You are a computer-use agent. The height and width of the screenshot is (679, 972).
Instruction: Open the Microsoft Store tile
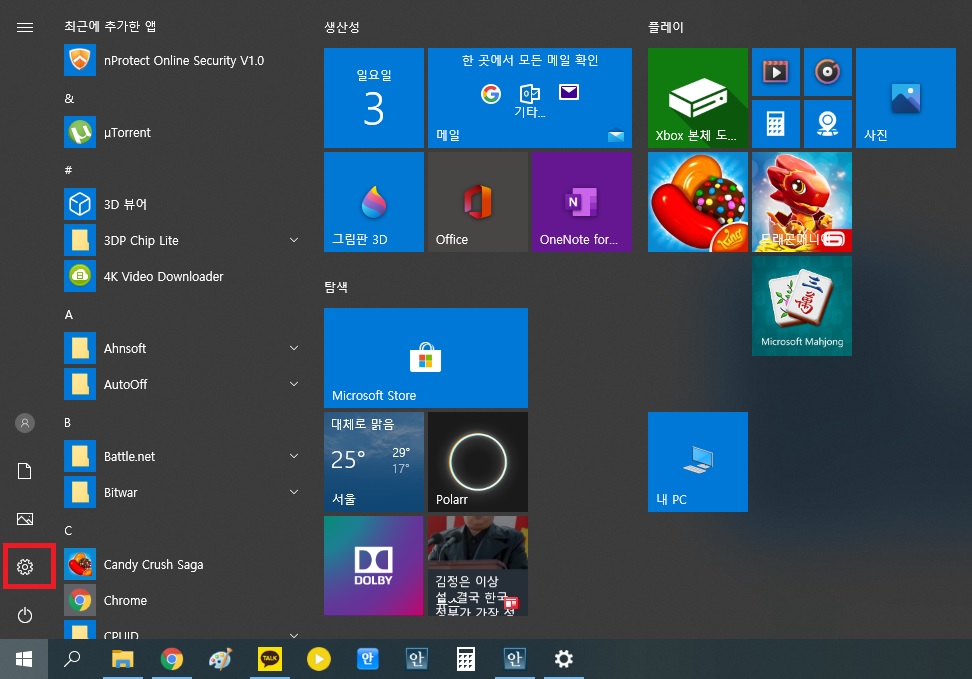[426, 358]
